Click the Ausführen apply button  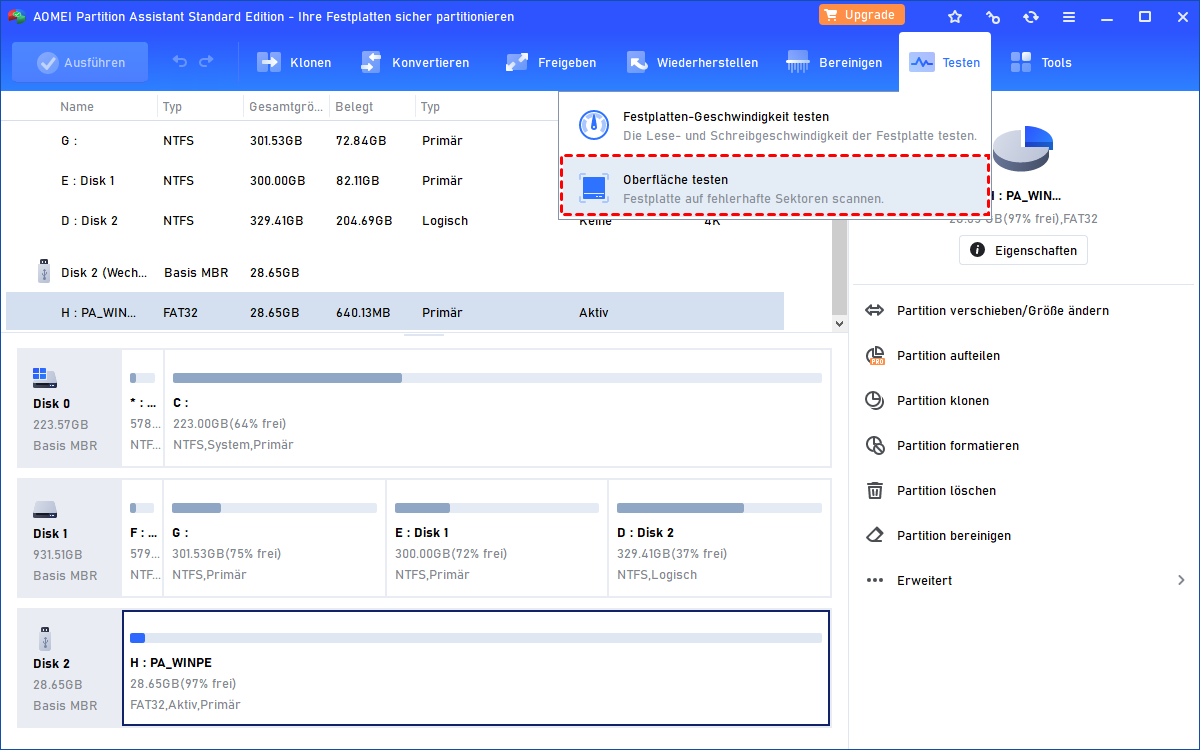pos(80,62)
